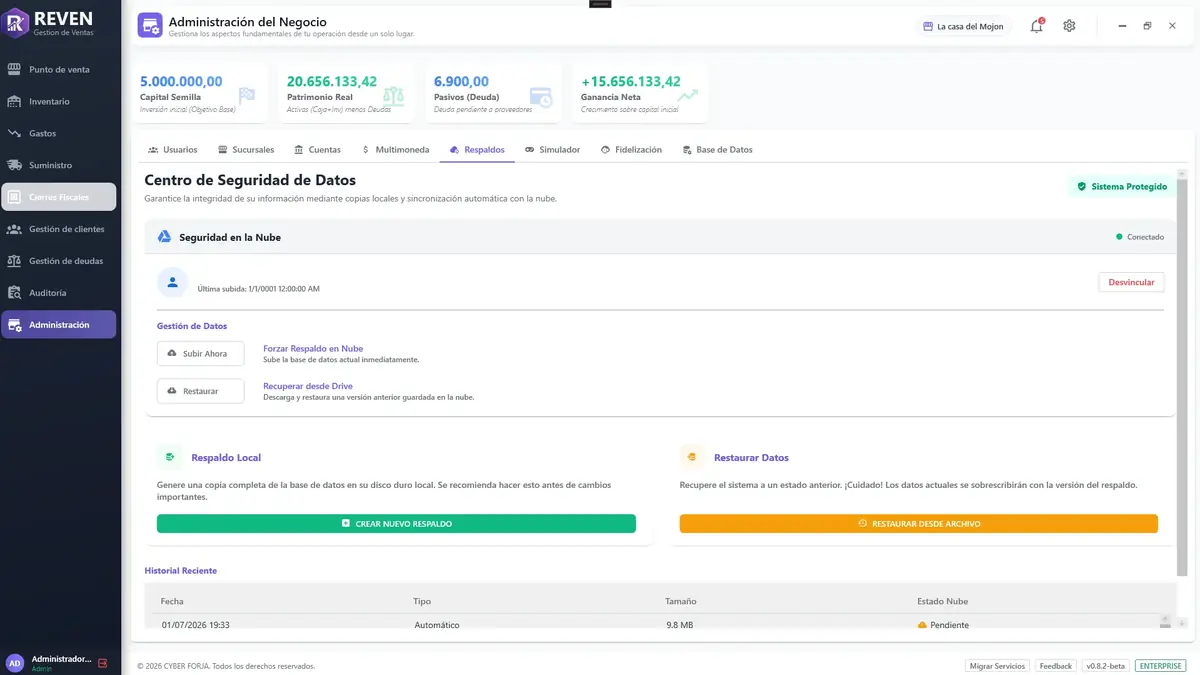
Task: Click the Restaurar cloud button
Action: click(x=200, y=391)
